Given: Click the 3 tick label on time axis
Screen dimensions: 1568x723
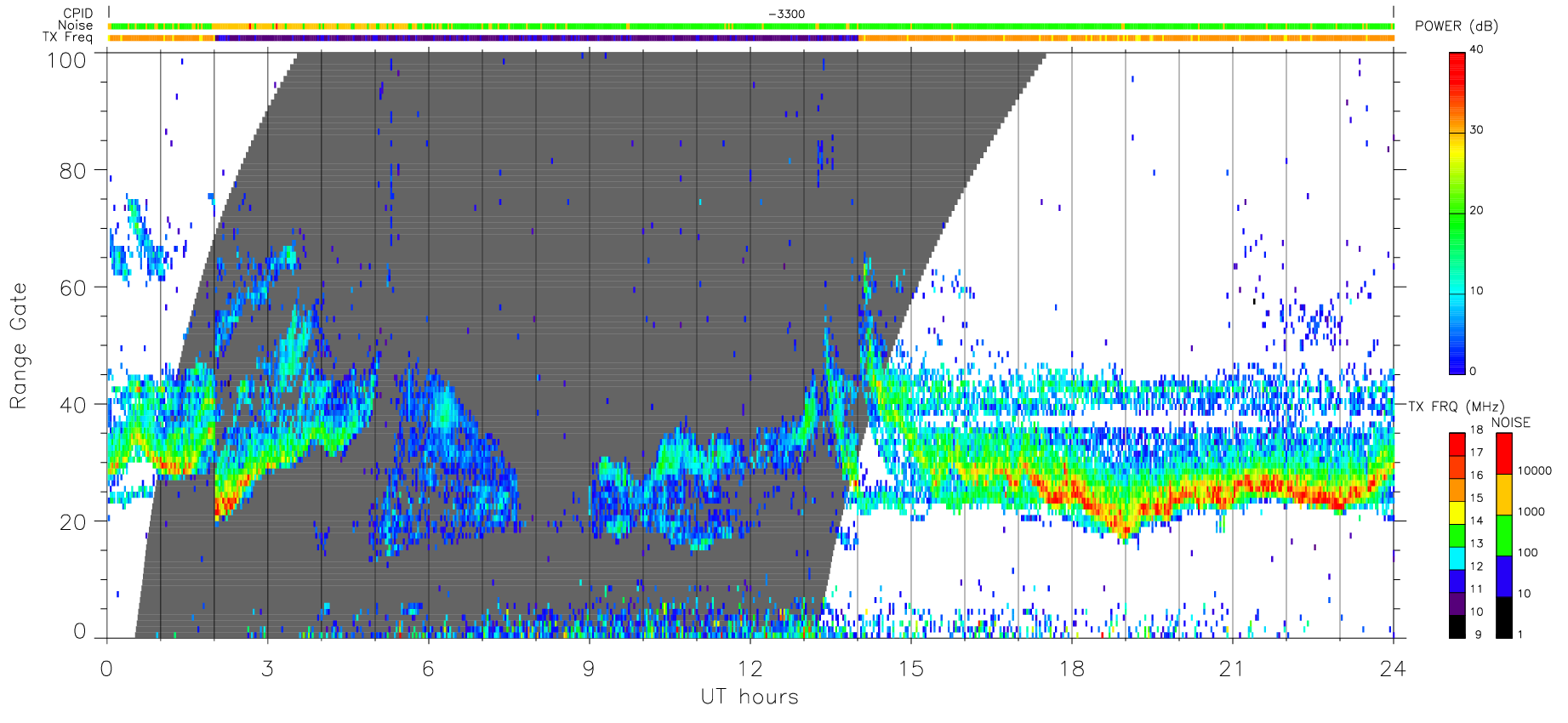Looking at the screenshot, I should [x=267, y=669].
